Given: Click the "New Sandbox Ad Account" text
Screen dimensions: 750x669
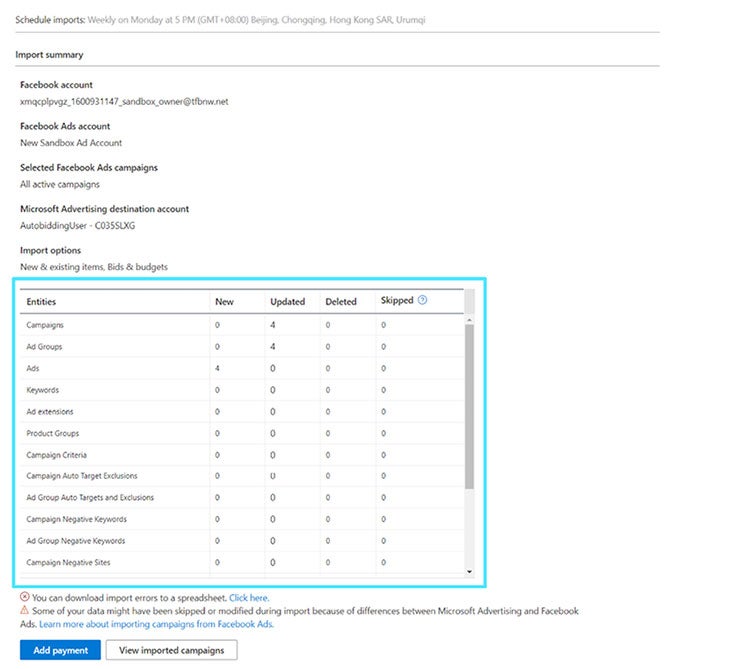Looking at the screenshot, I should tap(71, 143).
